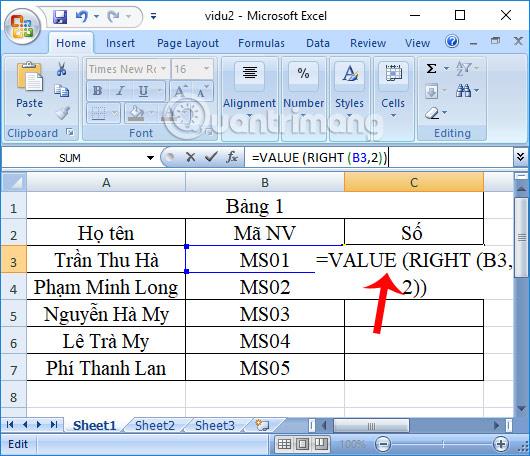Click the Copy icon
Image resolution: width=530 pixels, height=456 pixels.
(x=62, y=91)
